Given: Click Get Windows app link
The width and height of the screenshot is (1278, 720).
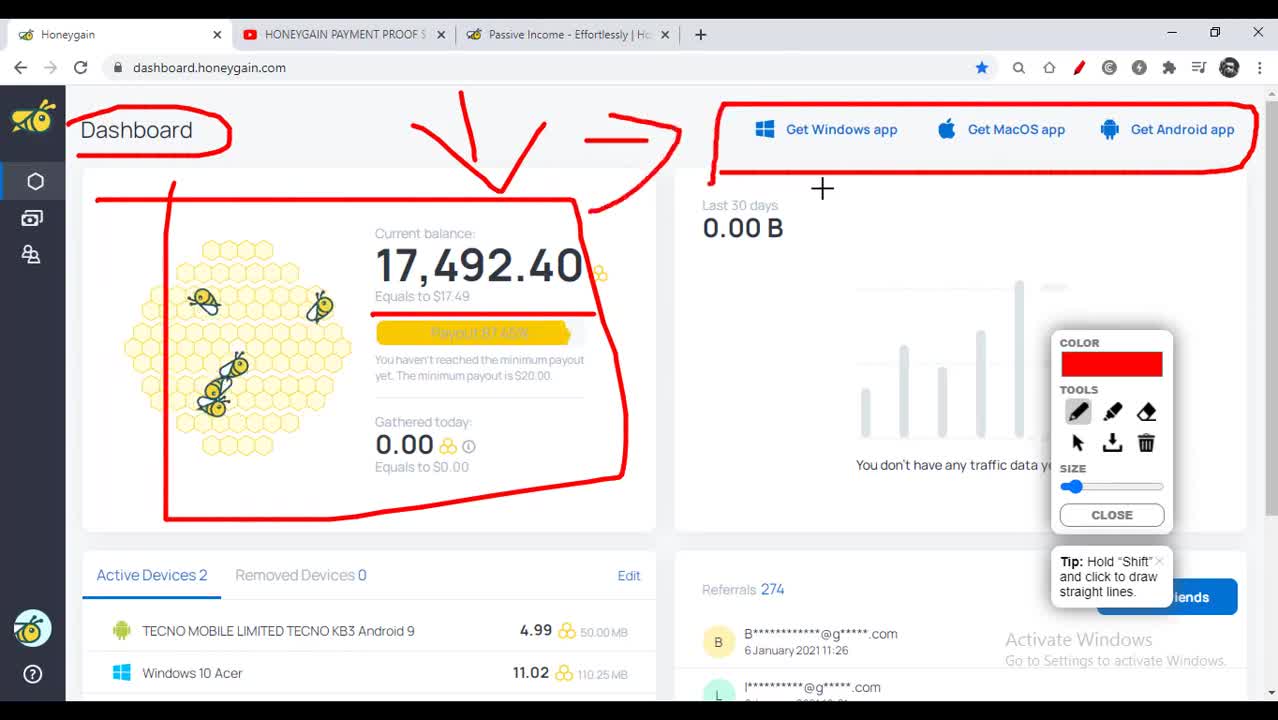Looking at the screenshot, I should [826, 129].
